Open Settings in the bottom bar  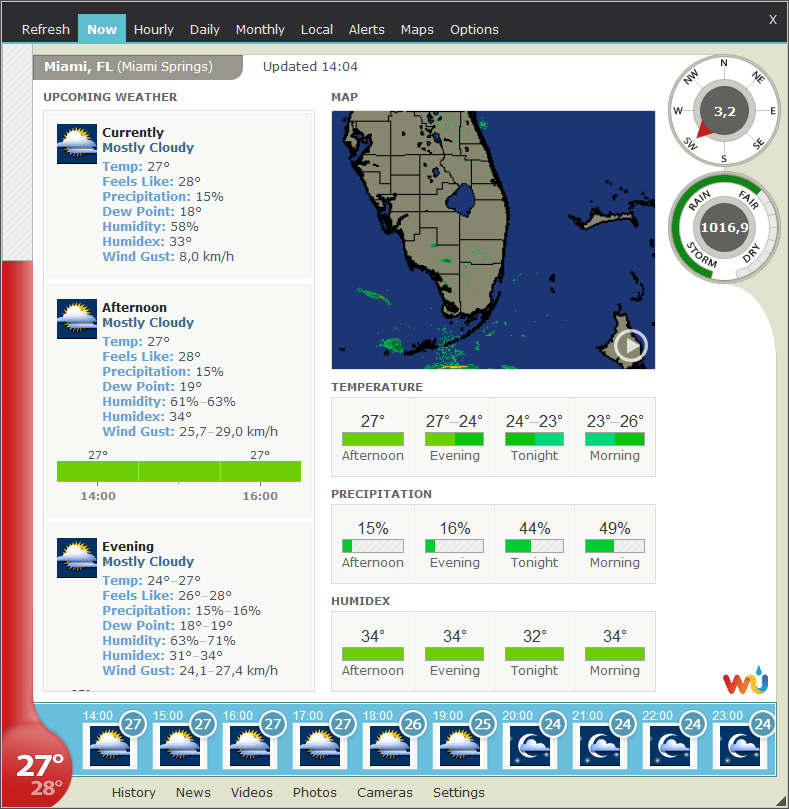(458, 792)
